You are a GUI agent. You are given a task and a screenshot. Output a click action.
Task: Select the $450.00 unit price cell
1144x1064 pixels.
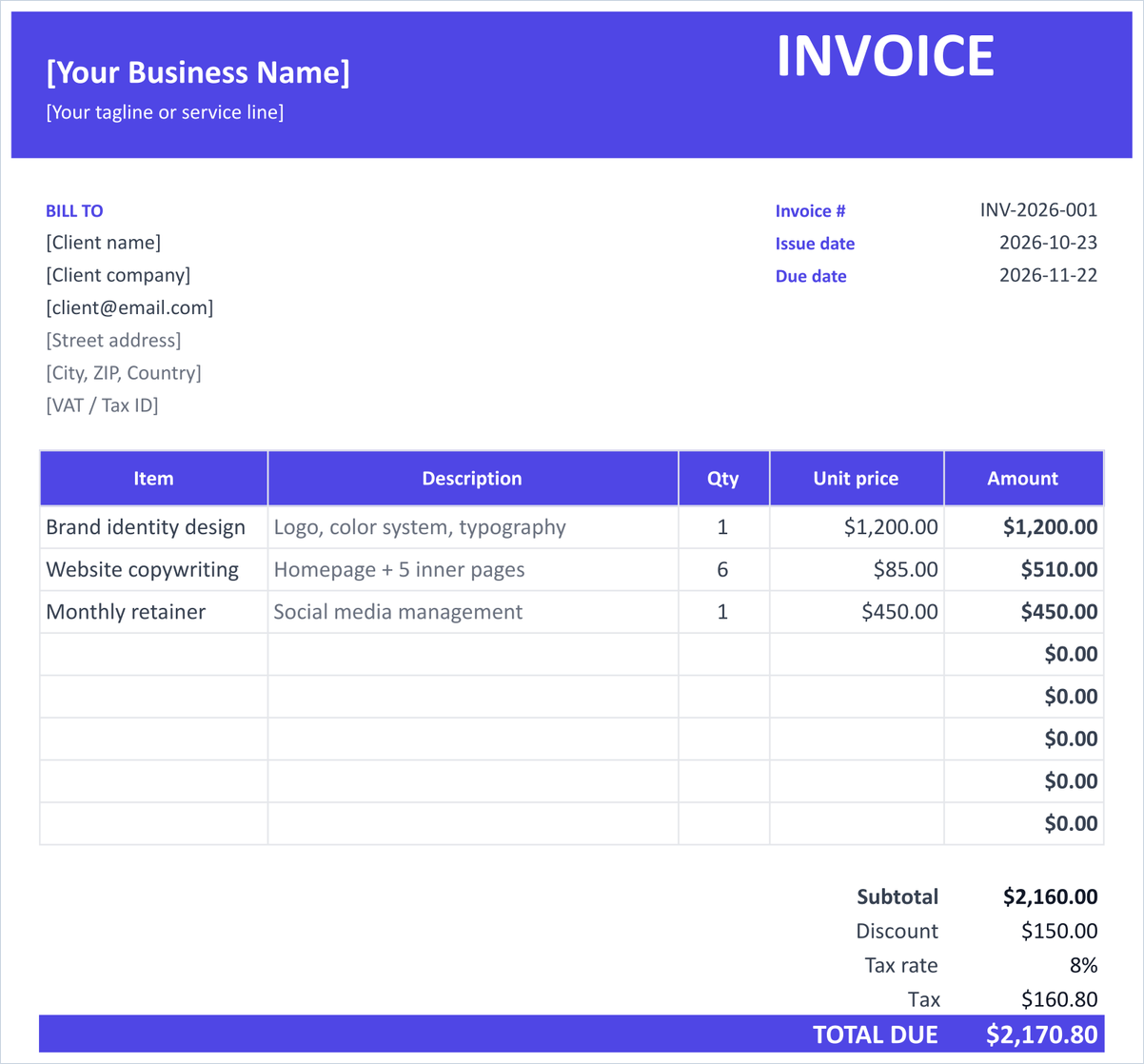pyautogui.click(x=857, y=612)
